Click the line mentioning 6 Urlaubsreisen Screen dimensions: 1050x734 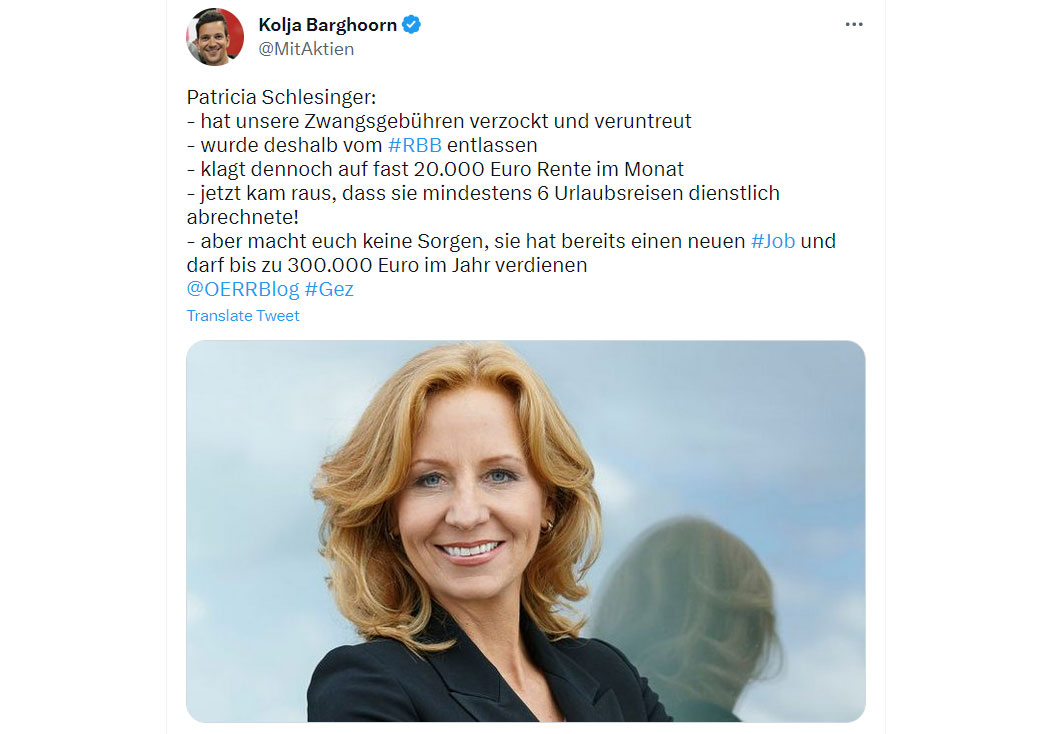click(483, 194)
